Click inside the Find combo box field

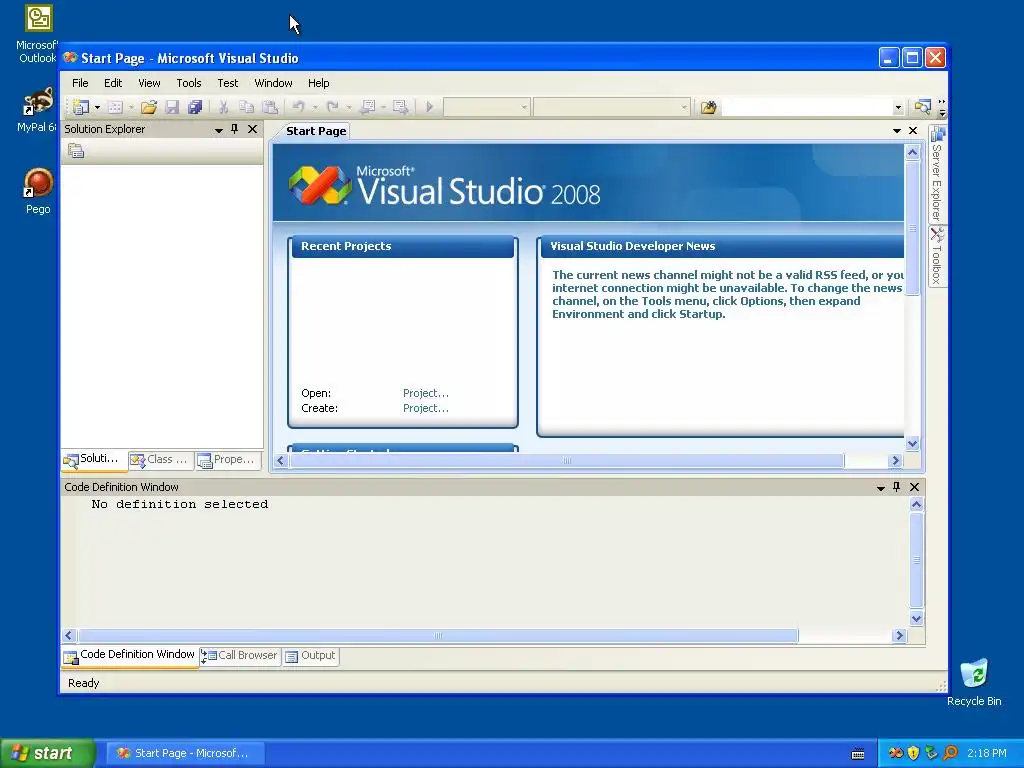pyautogui.click(x=807, y=107)
